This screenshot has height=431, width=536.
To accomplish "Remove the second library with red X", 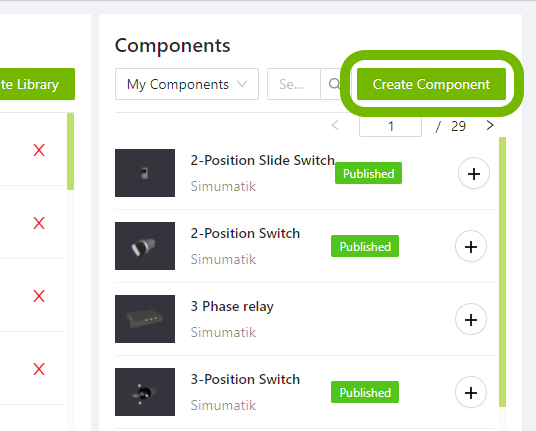I will coord(39,223).
